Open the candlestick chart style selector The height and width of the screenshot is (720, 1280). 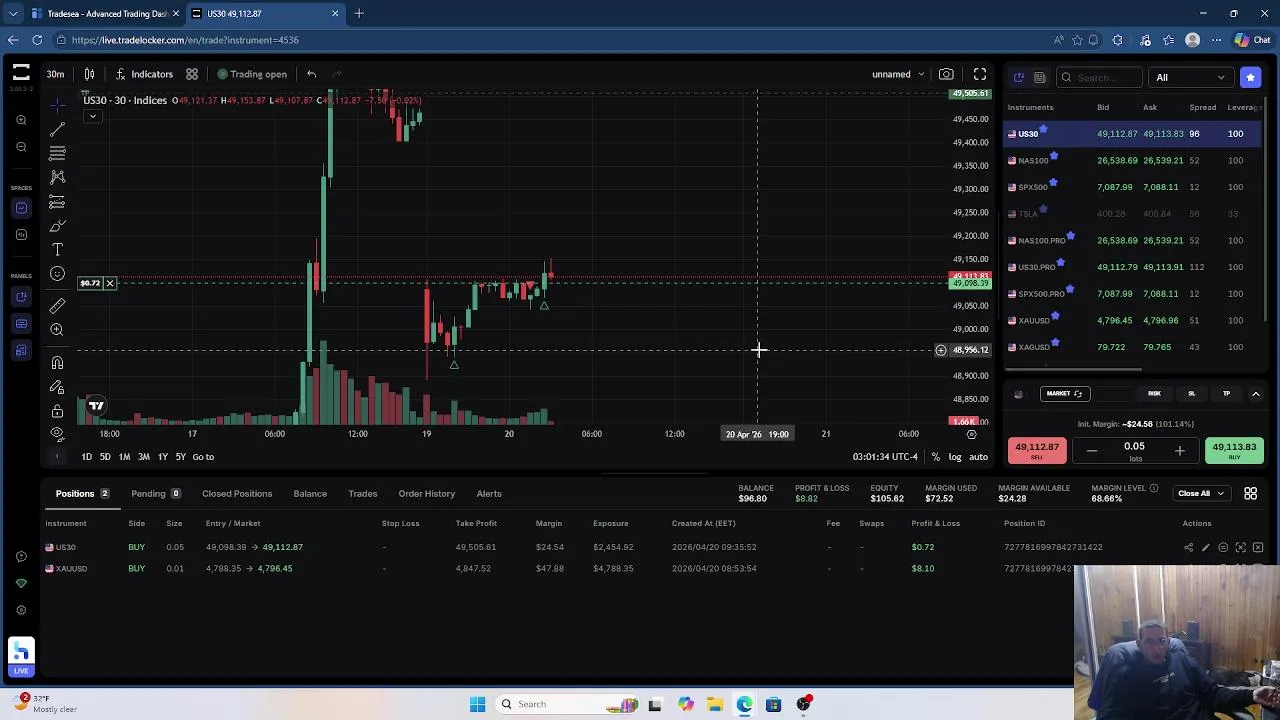pyautogui.click(x=89, y=74)
